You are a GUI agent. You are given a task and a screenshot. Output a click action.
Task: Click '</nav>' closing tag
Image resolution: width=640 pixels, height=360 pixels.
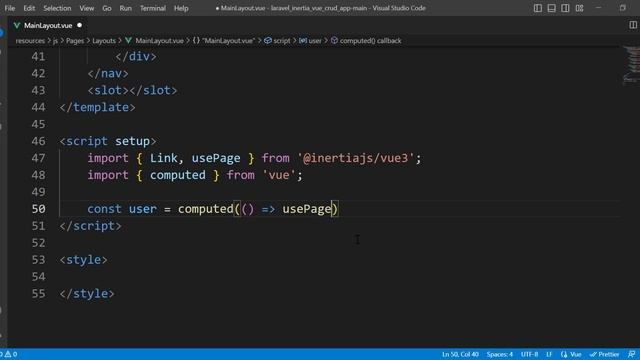(x=108, y=73)
